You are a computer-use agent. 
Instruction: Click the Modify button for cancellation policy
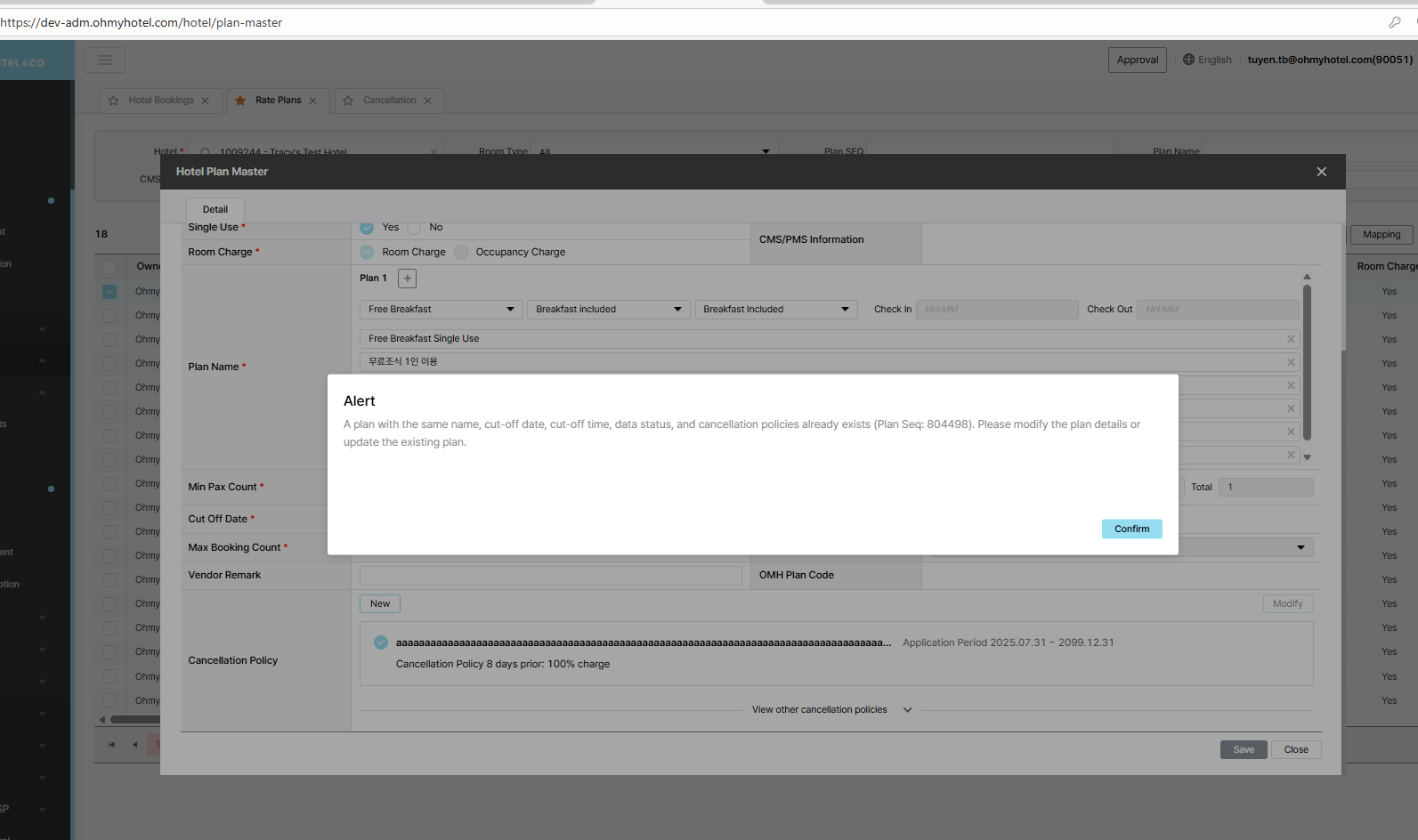point(1288,604)
